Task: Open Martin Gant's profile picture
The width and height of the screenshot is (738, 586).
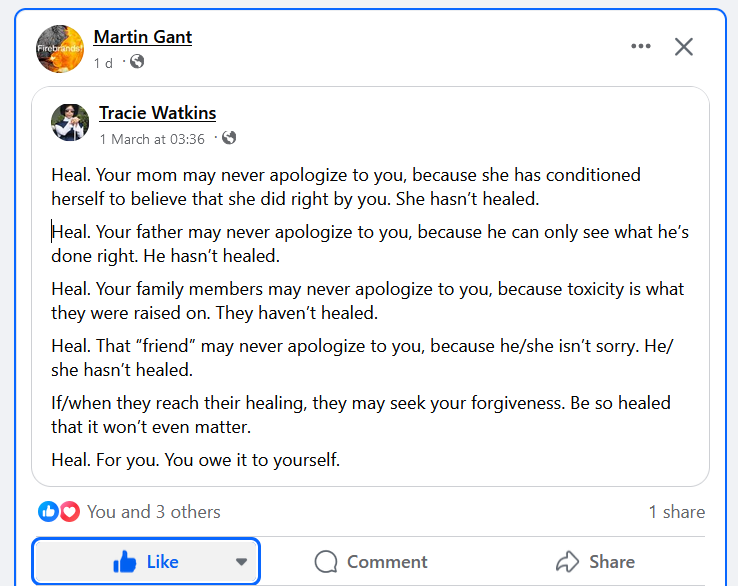Action: 59,49
